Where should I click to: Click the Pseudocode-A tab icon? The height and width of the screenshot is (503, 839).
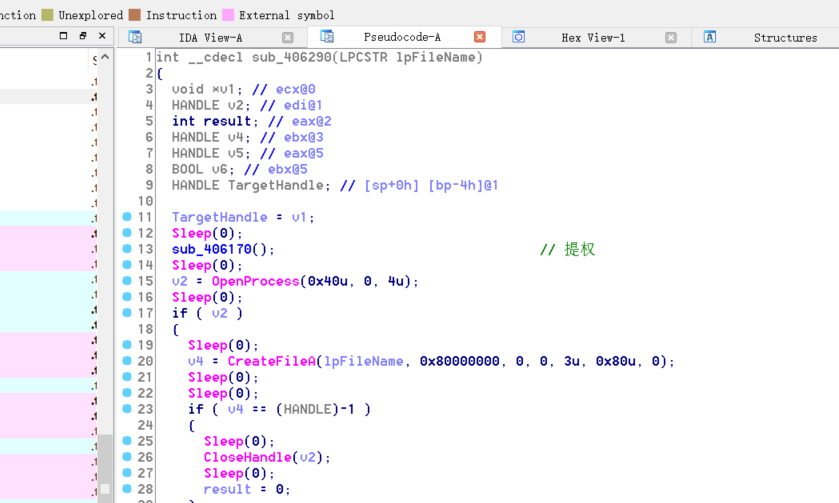pos(327,36)
